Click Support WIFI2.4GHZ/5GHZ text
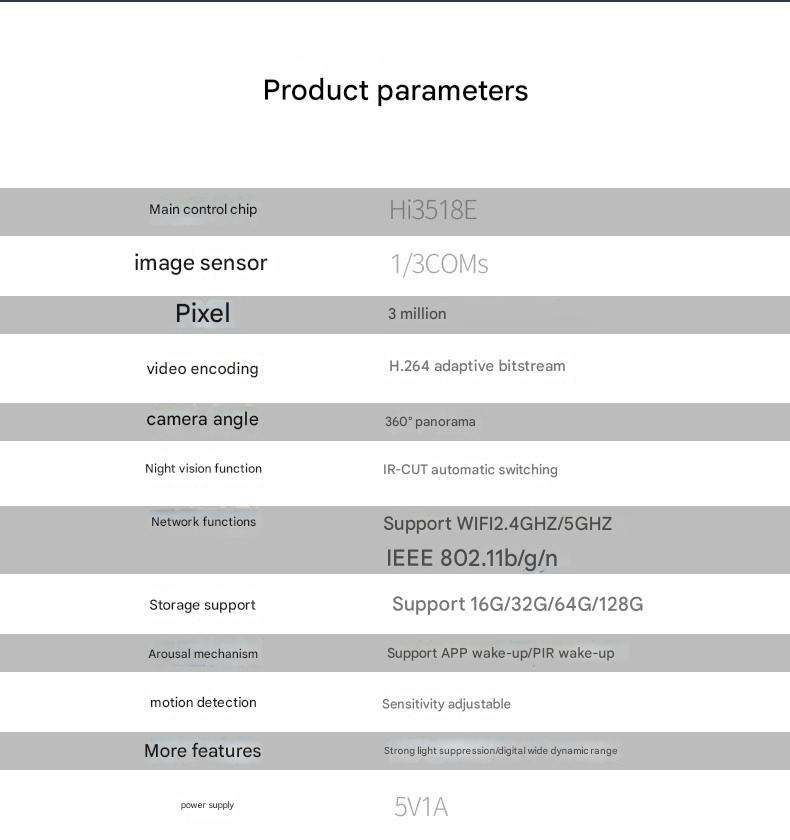The image size is (790, 840). [498, 523]
